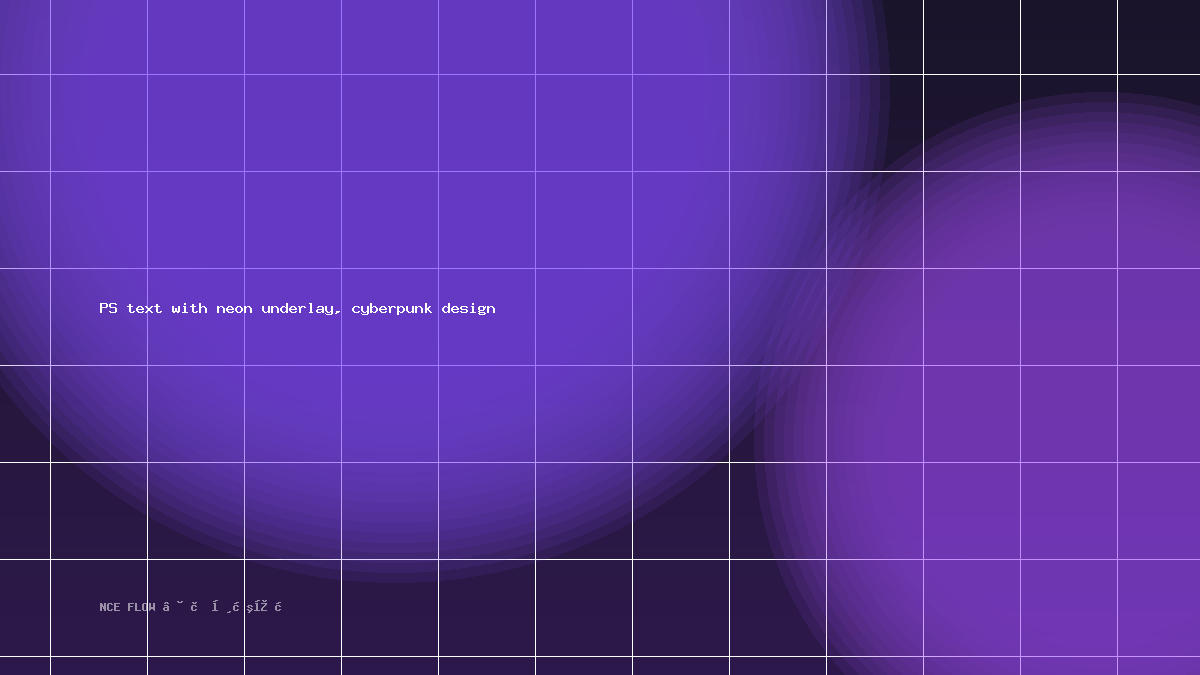Click the word "FLOW" in the footer
The height and width of the screenshot is (675, 1200).
pos(141,607)
